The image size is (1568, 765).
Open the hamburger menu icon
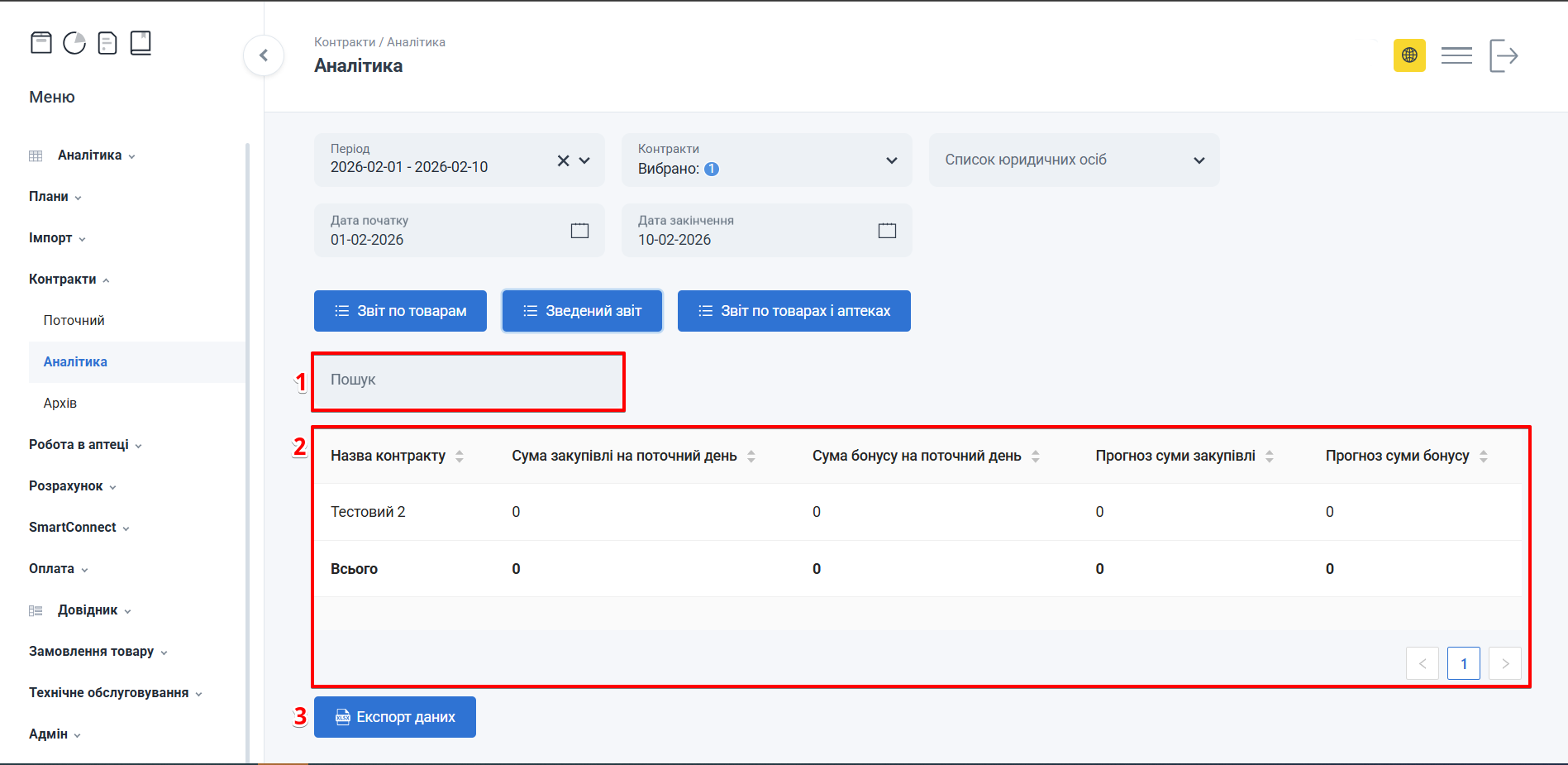pyautogui.click(x=1456, y=55)
